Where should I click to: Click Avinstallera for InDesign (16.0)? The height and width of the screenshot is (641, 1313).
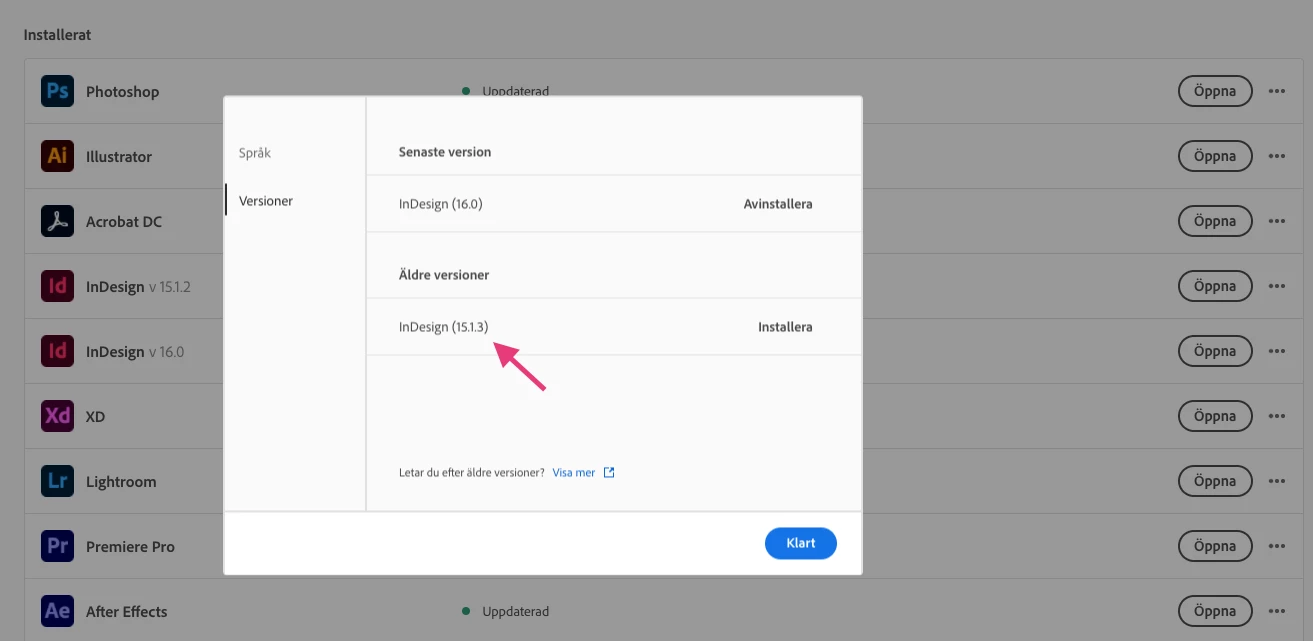click(x=778, y=204)
